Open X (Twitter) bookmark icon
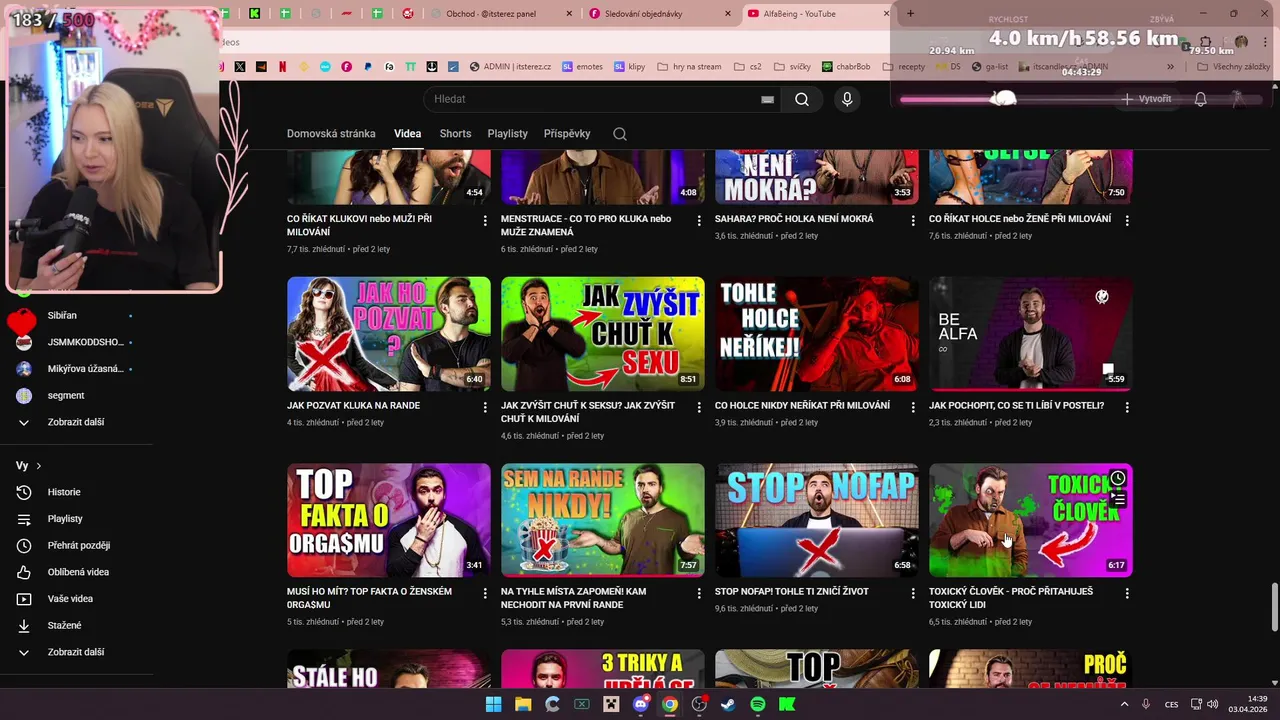Viewport: 1280px width, 720px height. point(240,67)
